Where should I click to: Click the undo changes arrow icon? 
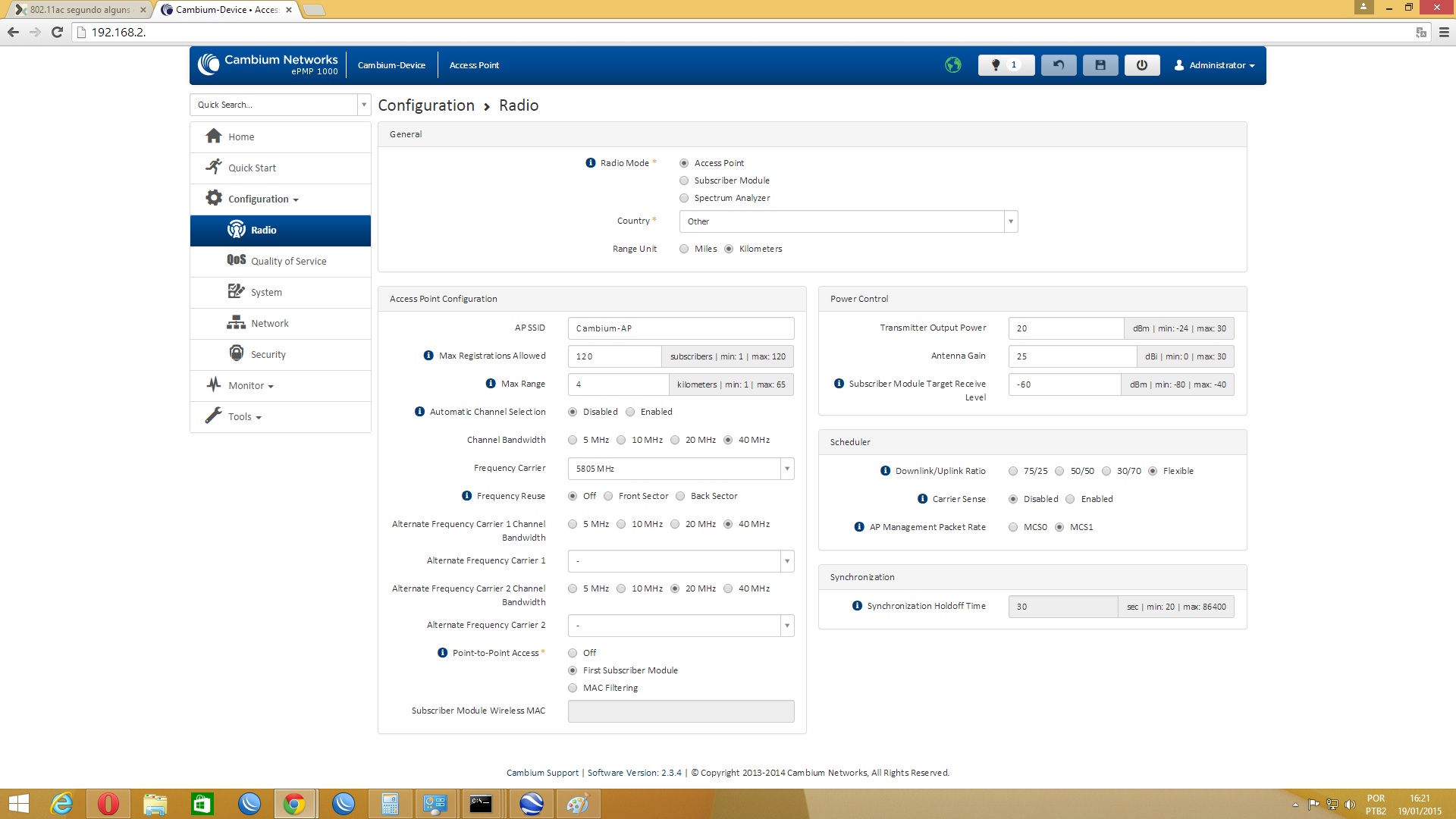pyautogui.click(x=1058, y=65)
